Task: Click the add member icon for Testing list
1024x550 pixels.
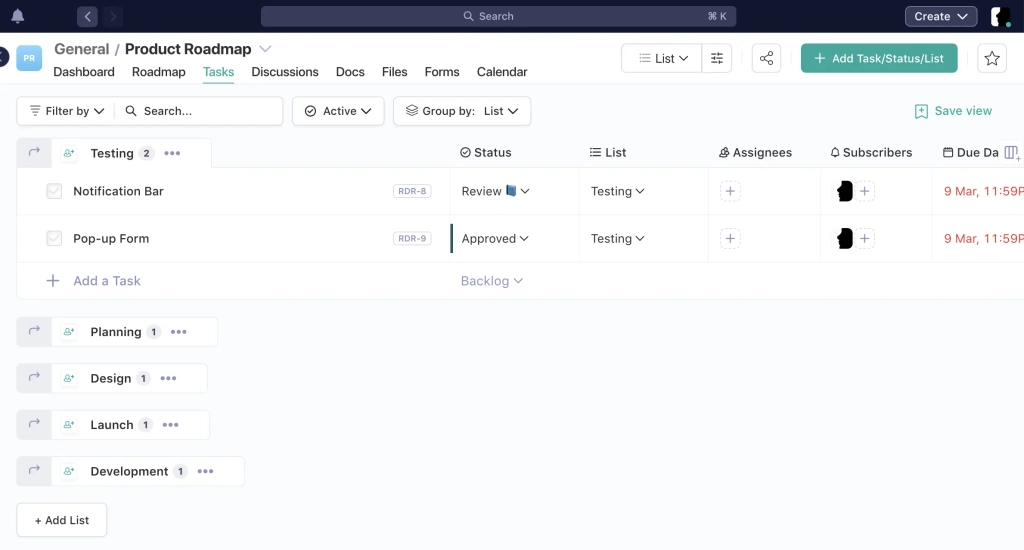Action: [69, 154]
